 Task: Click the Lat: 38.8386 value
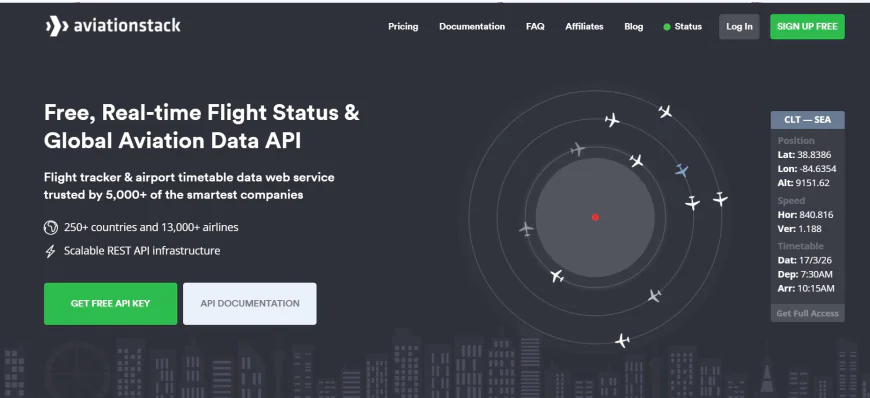pyautogui.click(x=805, y=155)
